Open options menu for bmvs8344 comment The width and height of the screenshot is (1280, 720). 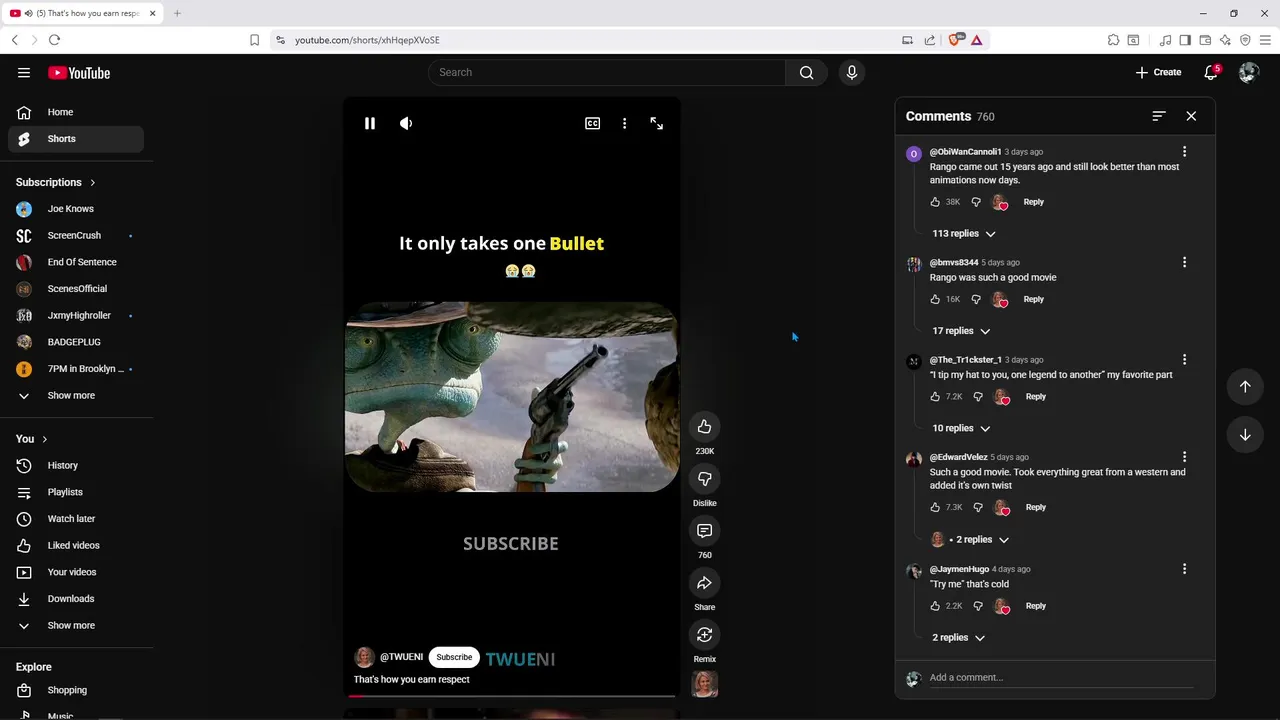[x=1185, y=262]
